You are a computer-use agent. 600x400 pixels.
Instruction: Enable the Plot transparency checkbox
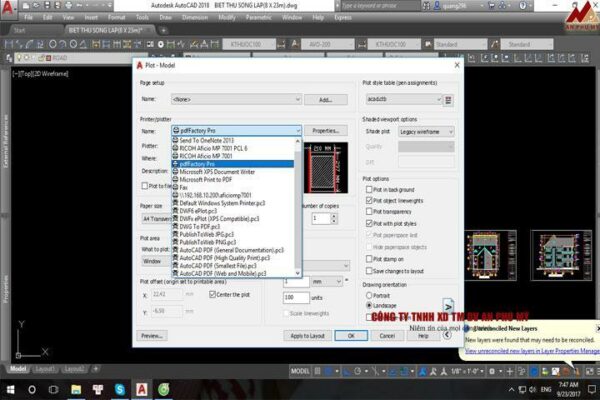coord(369,211)
